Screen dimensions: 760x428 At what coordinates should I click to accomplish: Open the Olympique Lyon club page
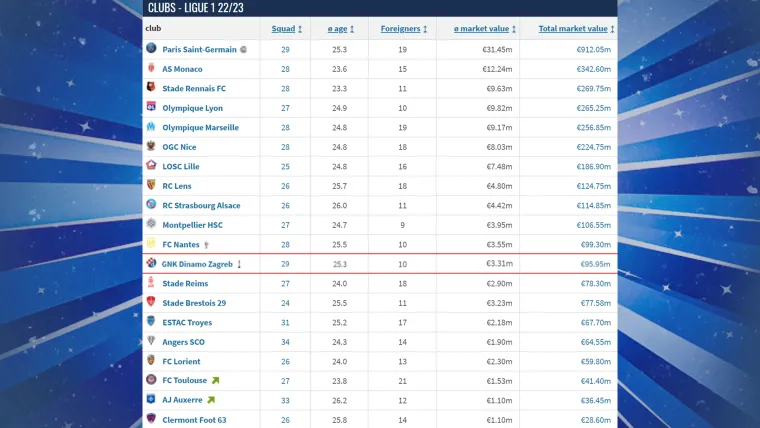coord(192,108)
